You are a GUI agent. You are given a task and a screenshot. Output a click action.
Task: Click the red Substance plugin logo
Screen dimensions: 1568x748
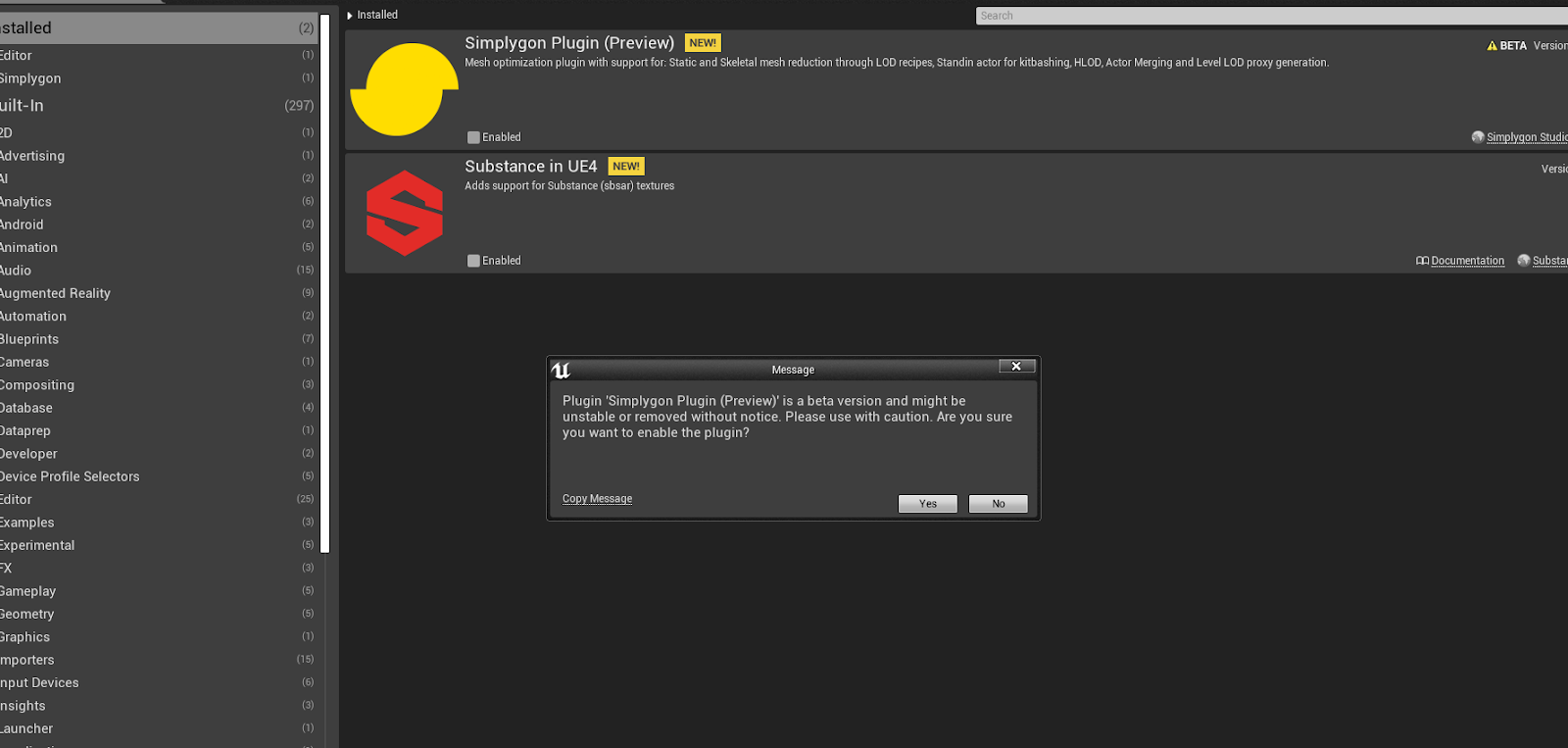coord(405,214)
